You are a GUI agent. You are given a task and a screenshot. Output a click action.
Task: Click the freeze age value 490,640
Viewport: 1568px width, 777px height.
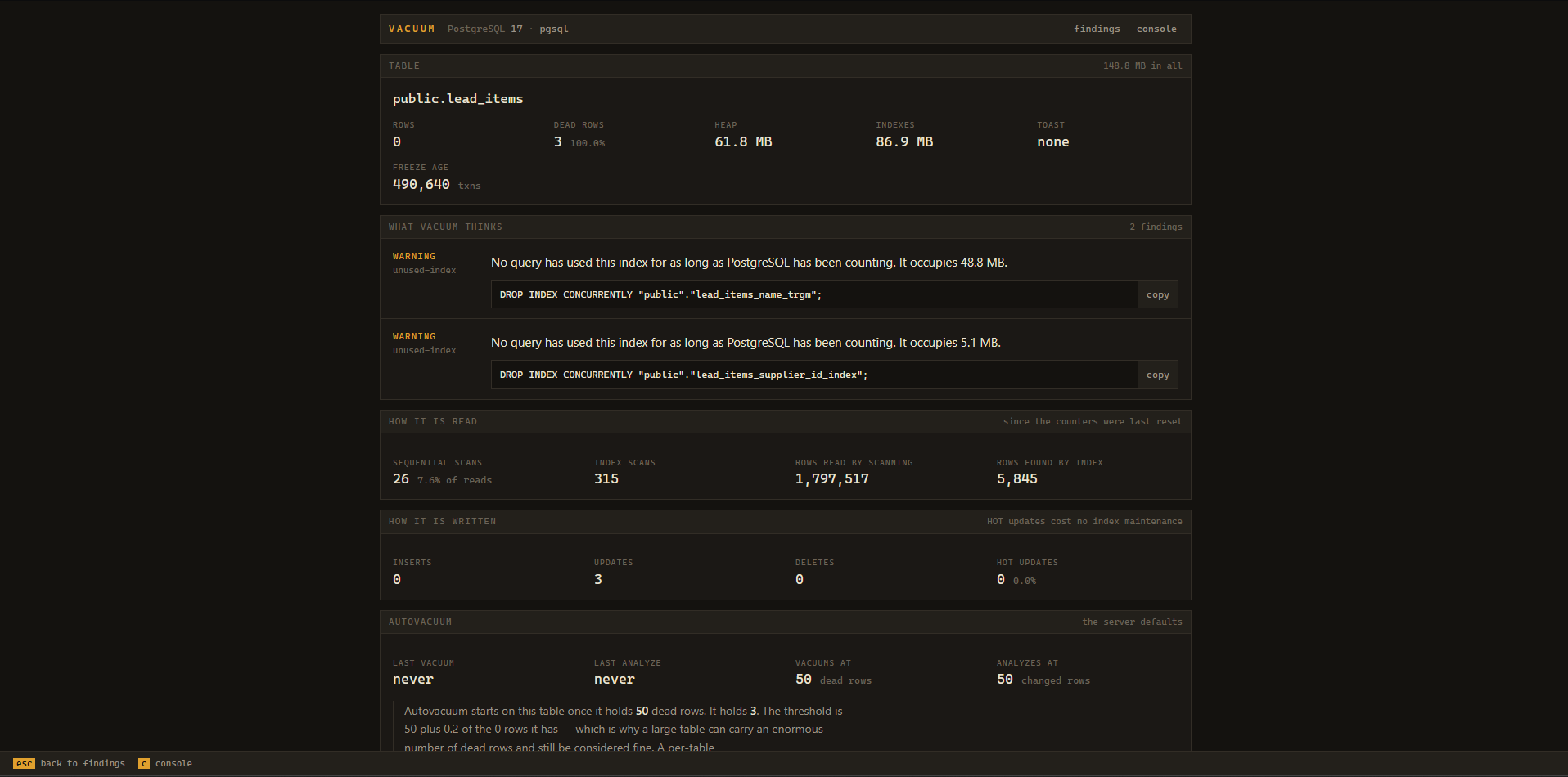[421, 184]
